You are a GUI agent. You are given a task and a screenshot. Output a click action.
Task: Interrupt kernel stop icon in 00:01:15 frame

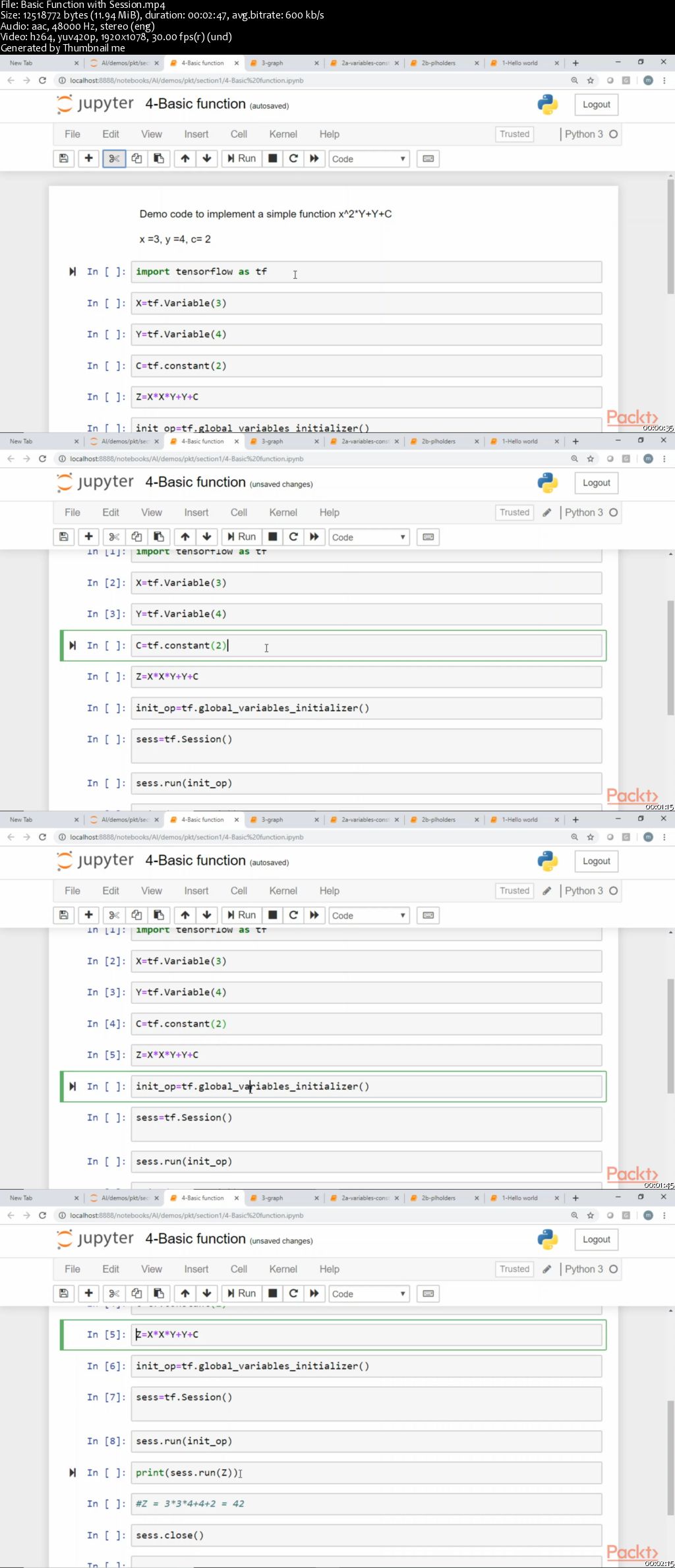click(272, 537)
